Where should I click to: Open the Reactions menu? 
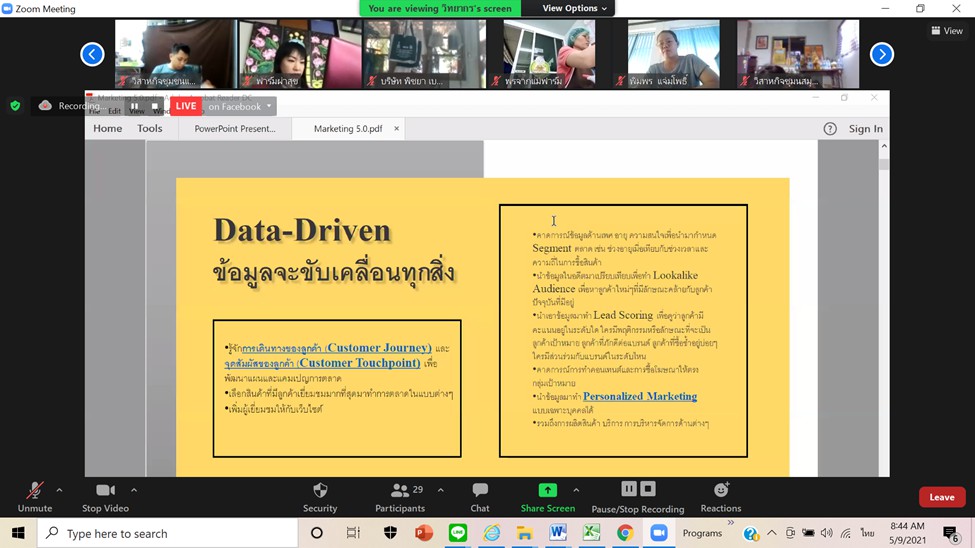point(720,490)
